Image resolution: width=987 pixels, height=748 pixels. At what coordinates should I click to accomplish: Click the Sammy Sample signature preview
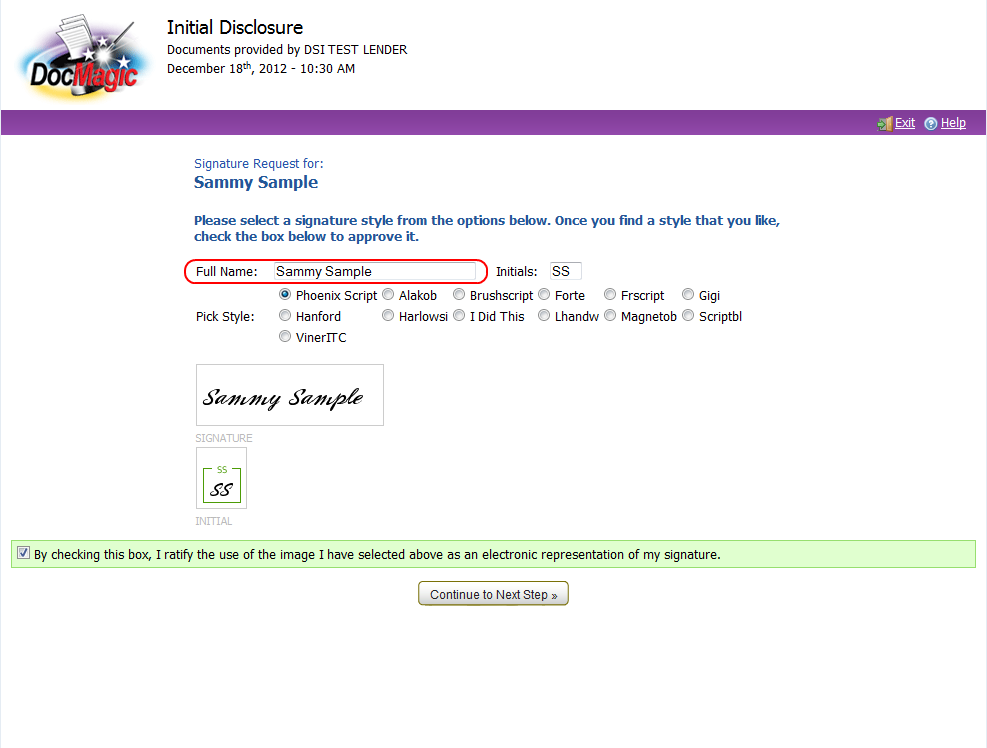tap(289, 395)
